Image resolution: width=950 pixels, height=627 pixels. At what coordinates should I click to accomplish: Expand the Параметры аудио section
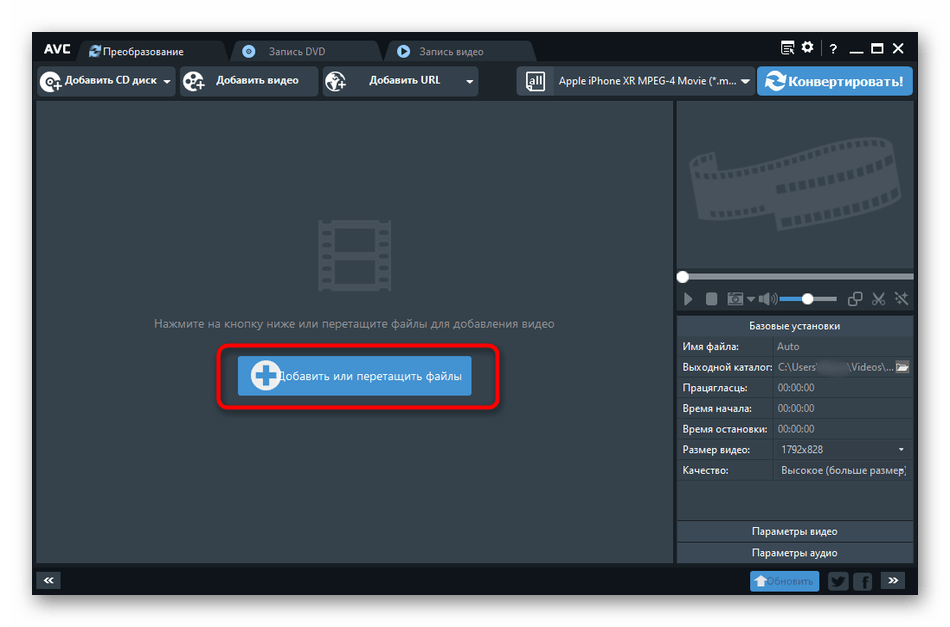coord(795,553)
